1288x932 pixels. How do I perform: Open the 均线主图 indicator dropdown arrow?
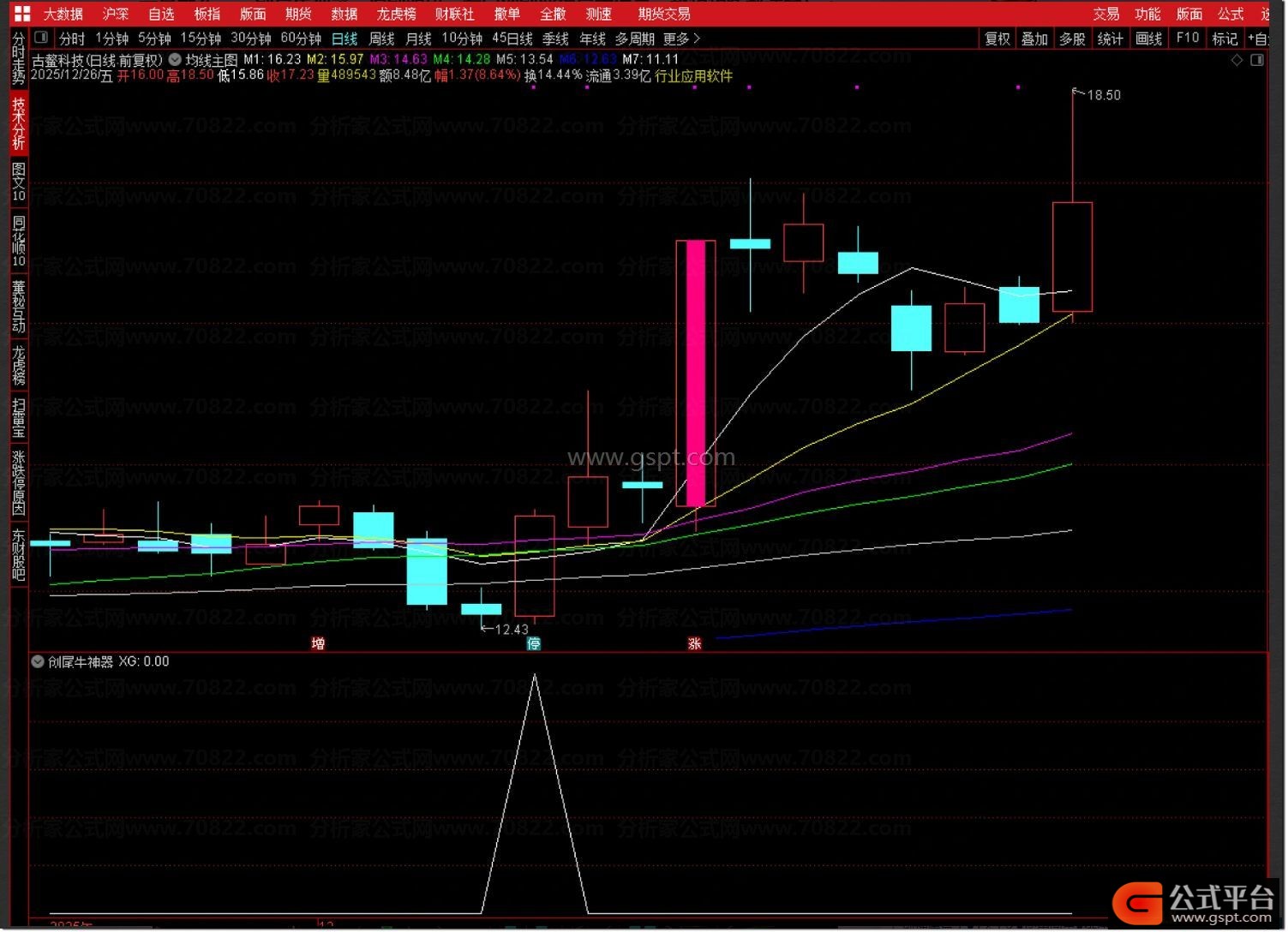pos(175,60)
